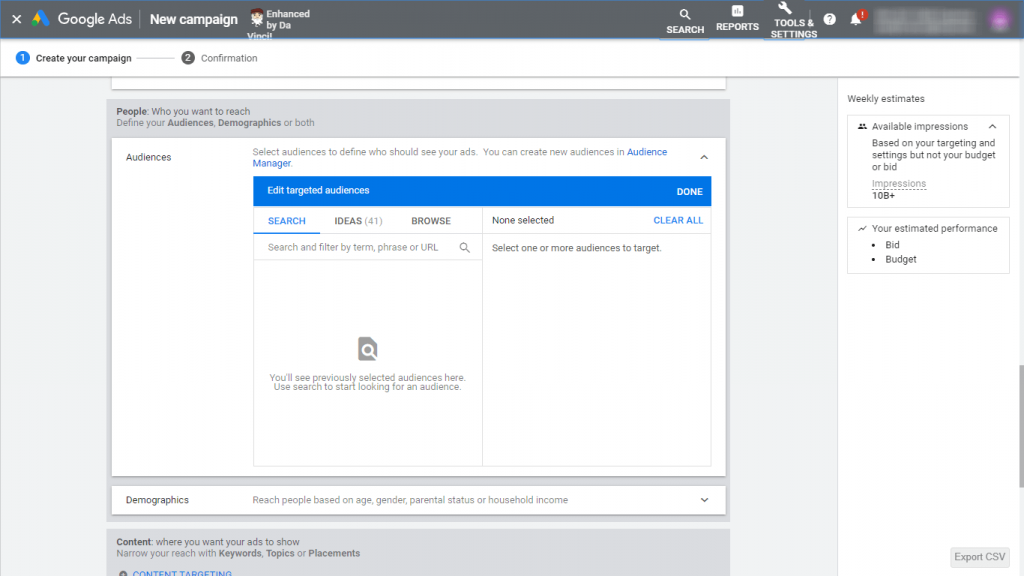
Task: Click the Help question mark icon
Action: tap(829, 20)
